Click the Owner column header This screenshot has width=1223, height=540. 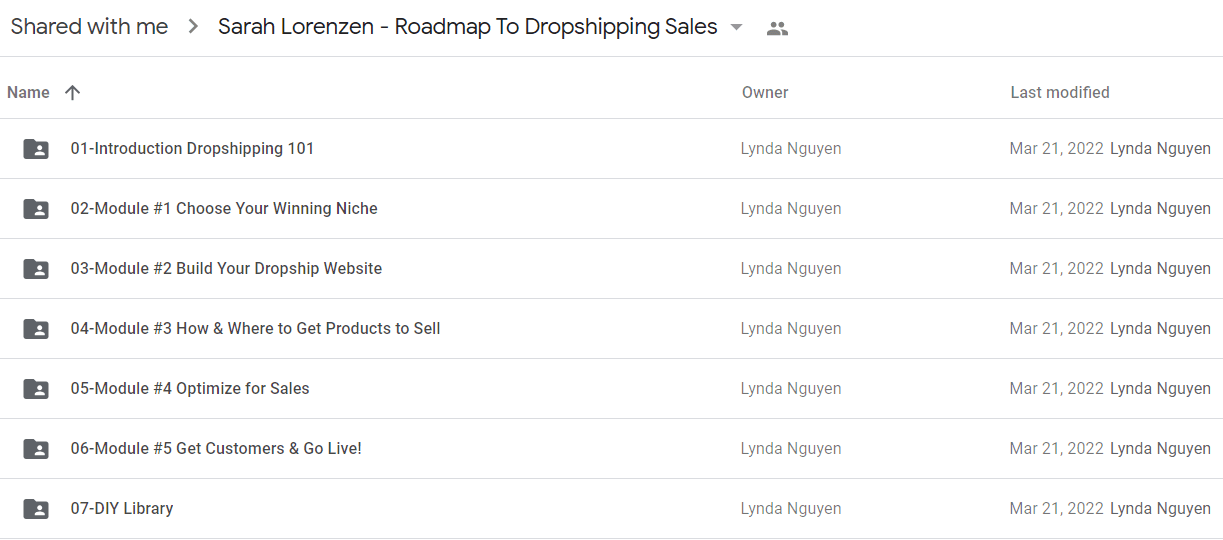coord(765,92)
